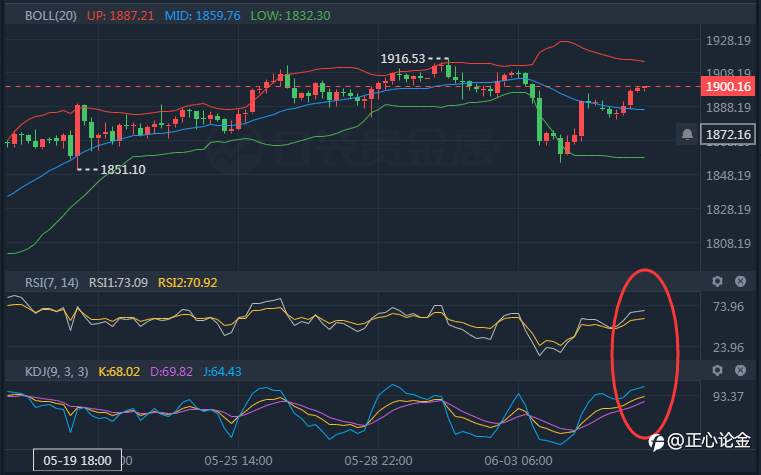761x475 pixels.
Task: Click the price alert bell icon
Action: click(x=687, y=134)
